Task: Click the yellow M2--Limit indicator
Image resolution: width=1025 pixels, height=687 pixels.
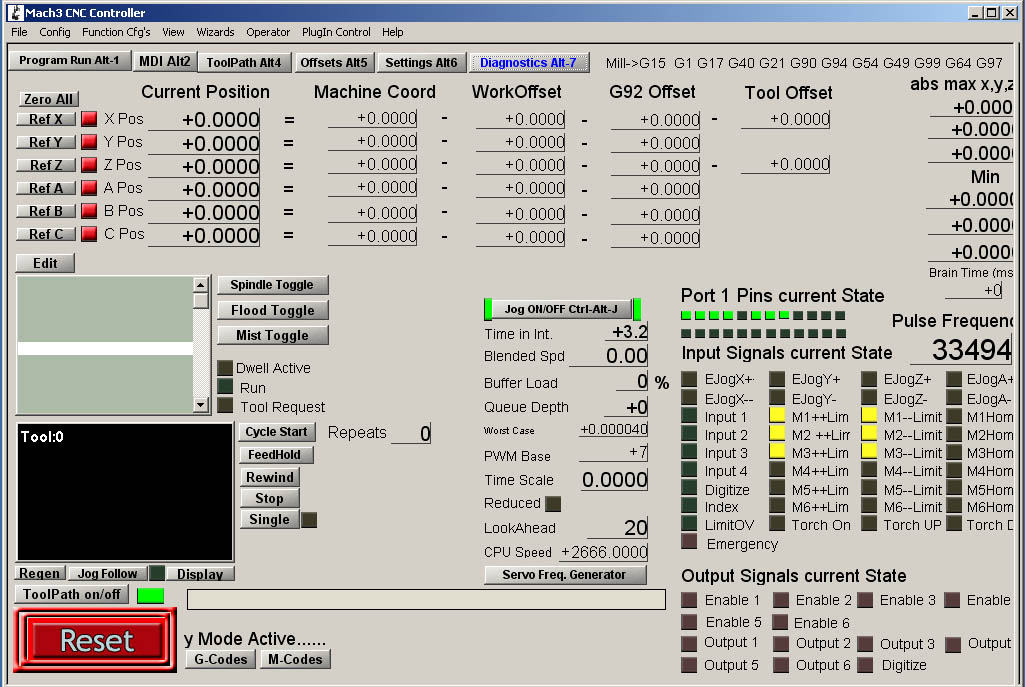Action: click(869, 433)
